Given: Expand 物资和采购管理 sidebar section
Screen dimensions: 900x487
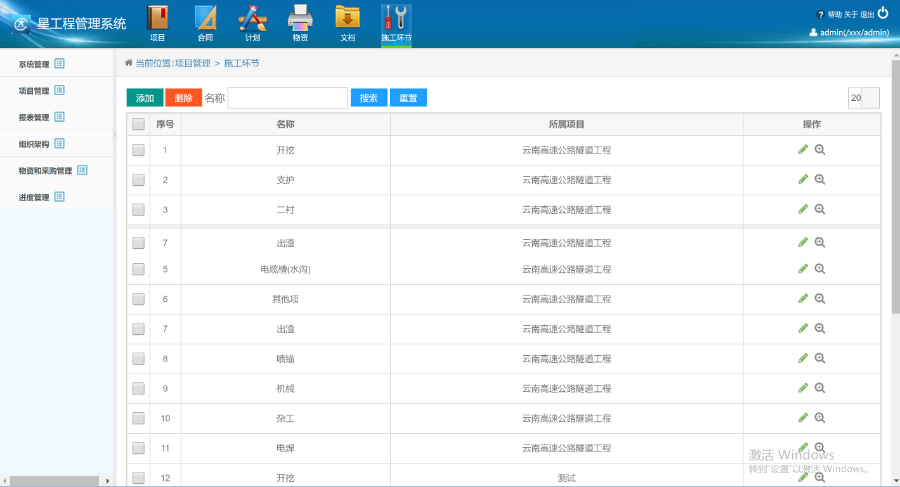Looking at the screenshot, I should 52,170.
